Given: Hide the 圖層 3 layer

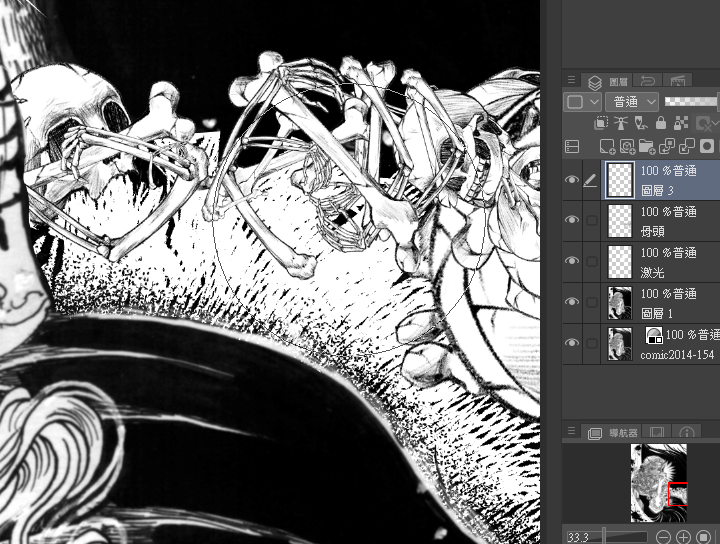Looking at the screenshot, I should 572,180.
